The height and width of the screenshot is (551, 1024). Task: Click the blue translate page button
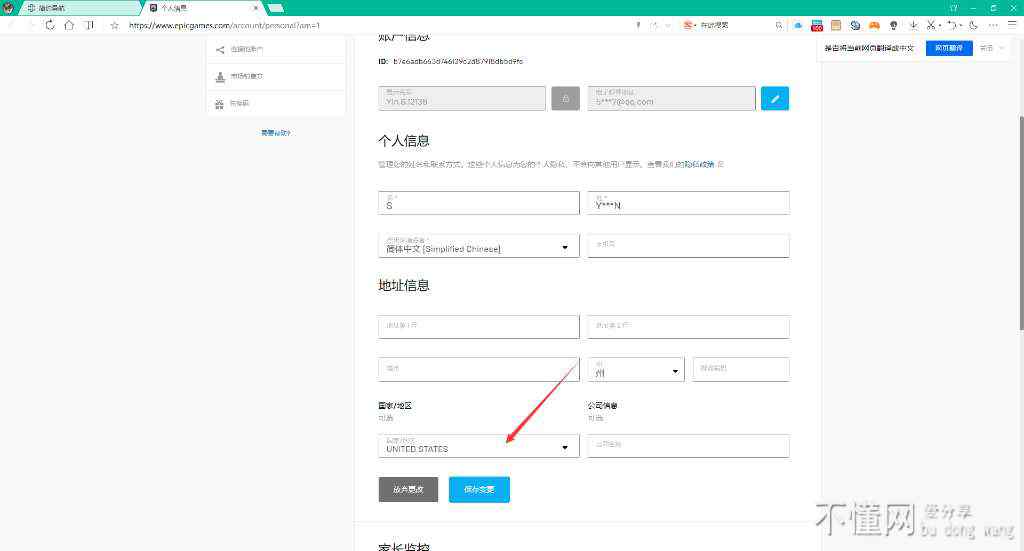[948, 48]
